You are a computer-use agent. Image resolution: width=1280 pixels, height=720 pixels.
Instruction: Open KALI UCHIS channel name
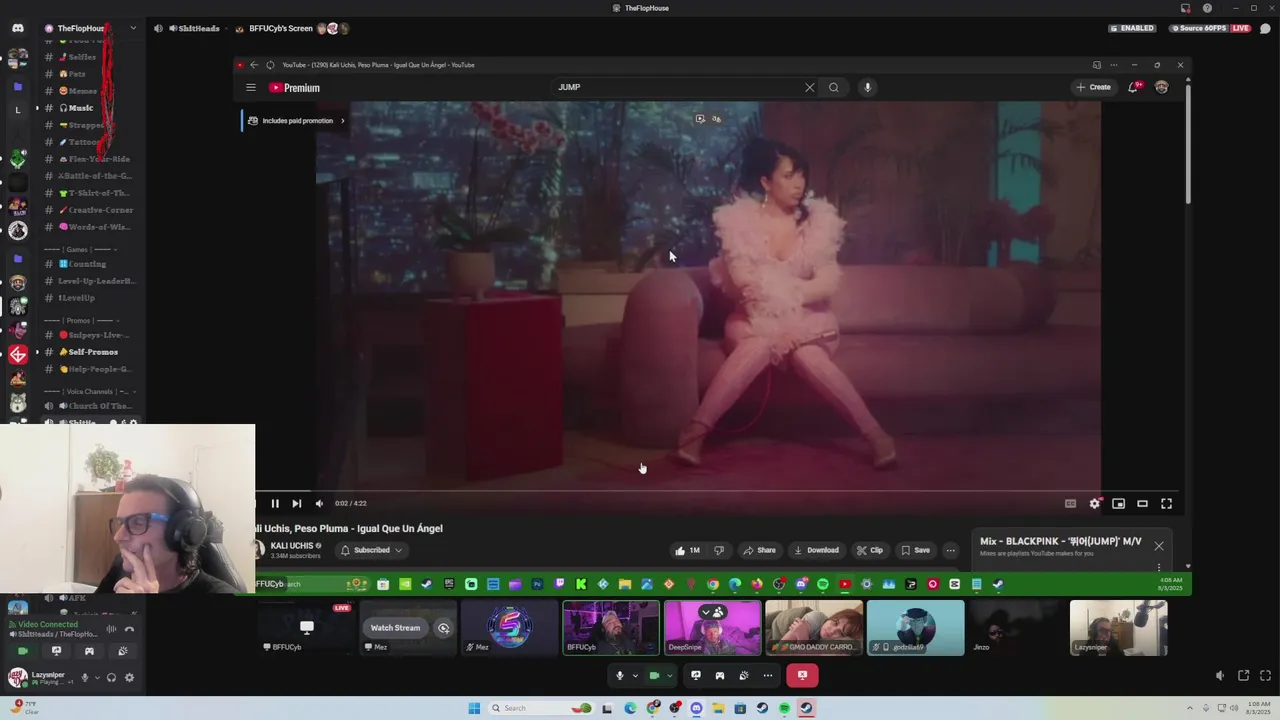coord(292,546)
